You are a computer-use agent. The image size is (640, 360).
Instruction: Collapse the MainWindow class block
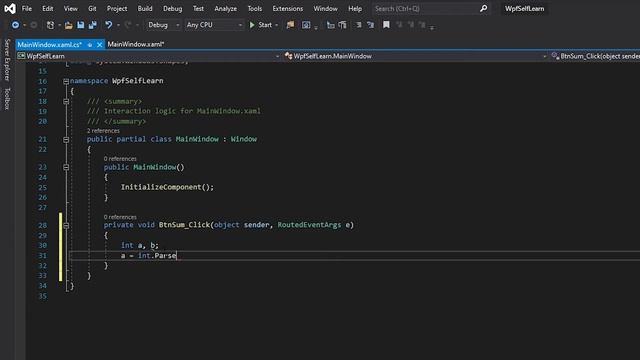click(66, 140)
